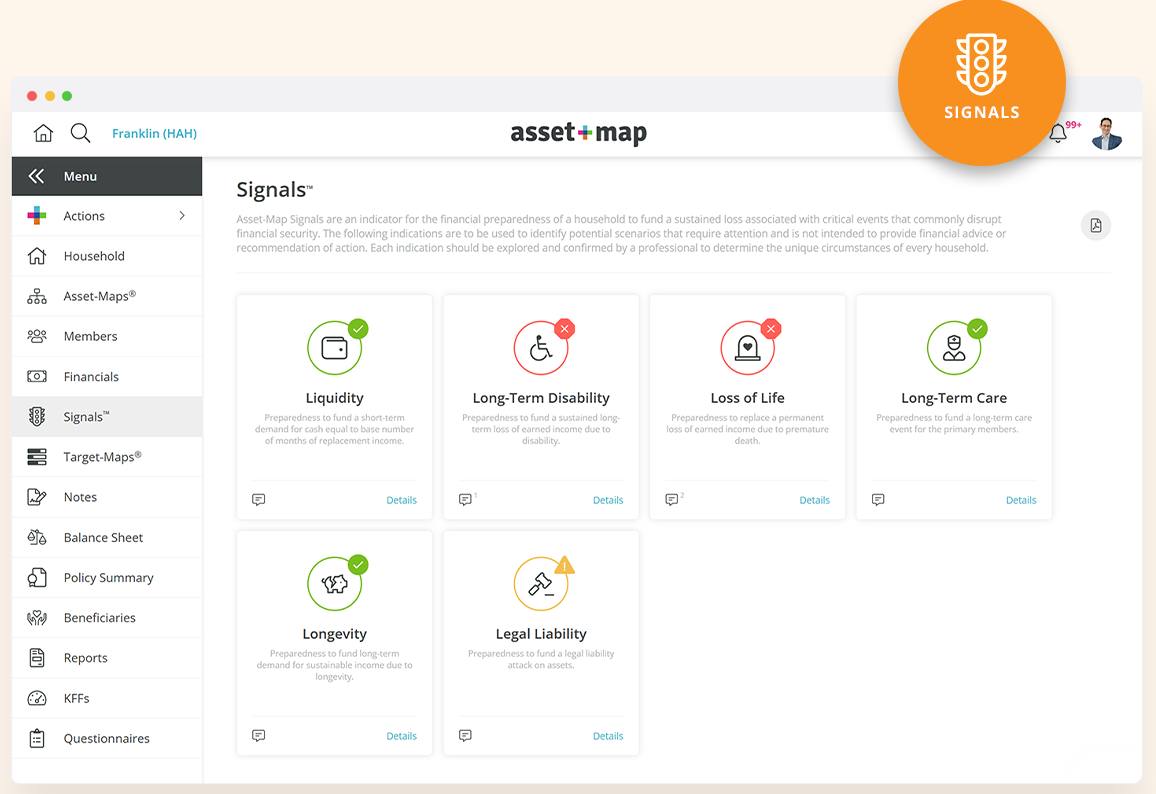Open Balance Sheet in the sidebar
This screenshot has width=1156, height=794.
pos(107,537)
